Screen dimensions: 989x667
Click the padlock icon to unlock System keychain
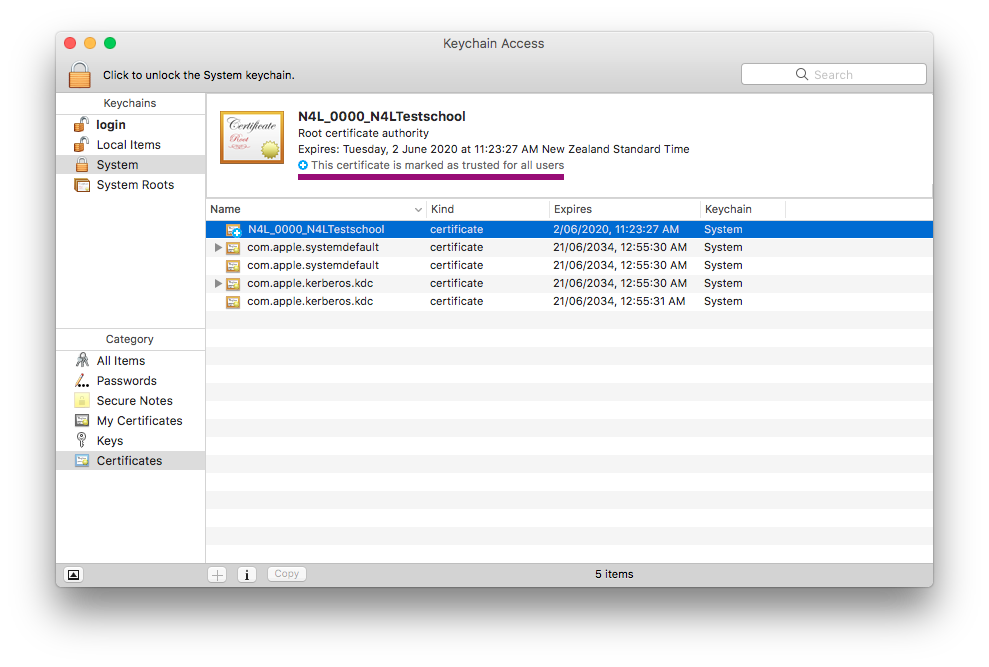point(80,75)
